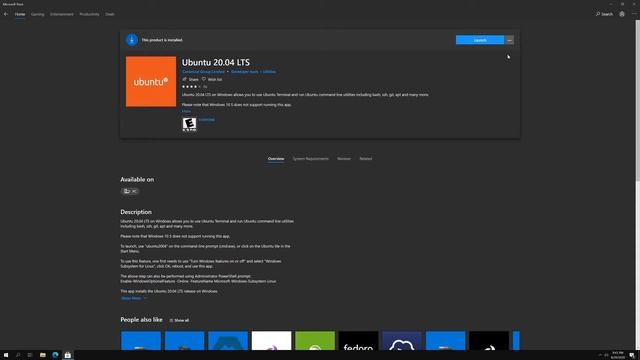Open the EVERYONE rating link
This screenshot has height=360, width=640.
point(207,120)
